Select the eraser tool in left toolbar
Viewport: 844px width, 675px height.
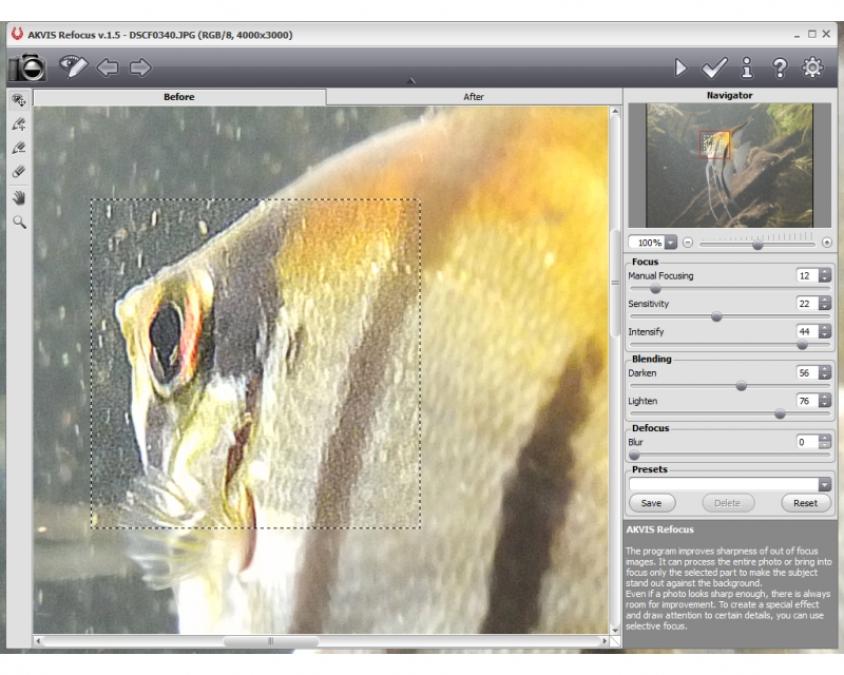[18, 172]
